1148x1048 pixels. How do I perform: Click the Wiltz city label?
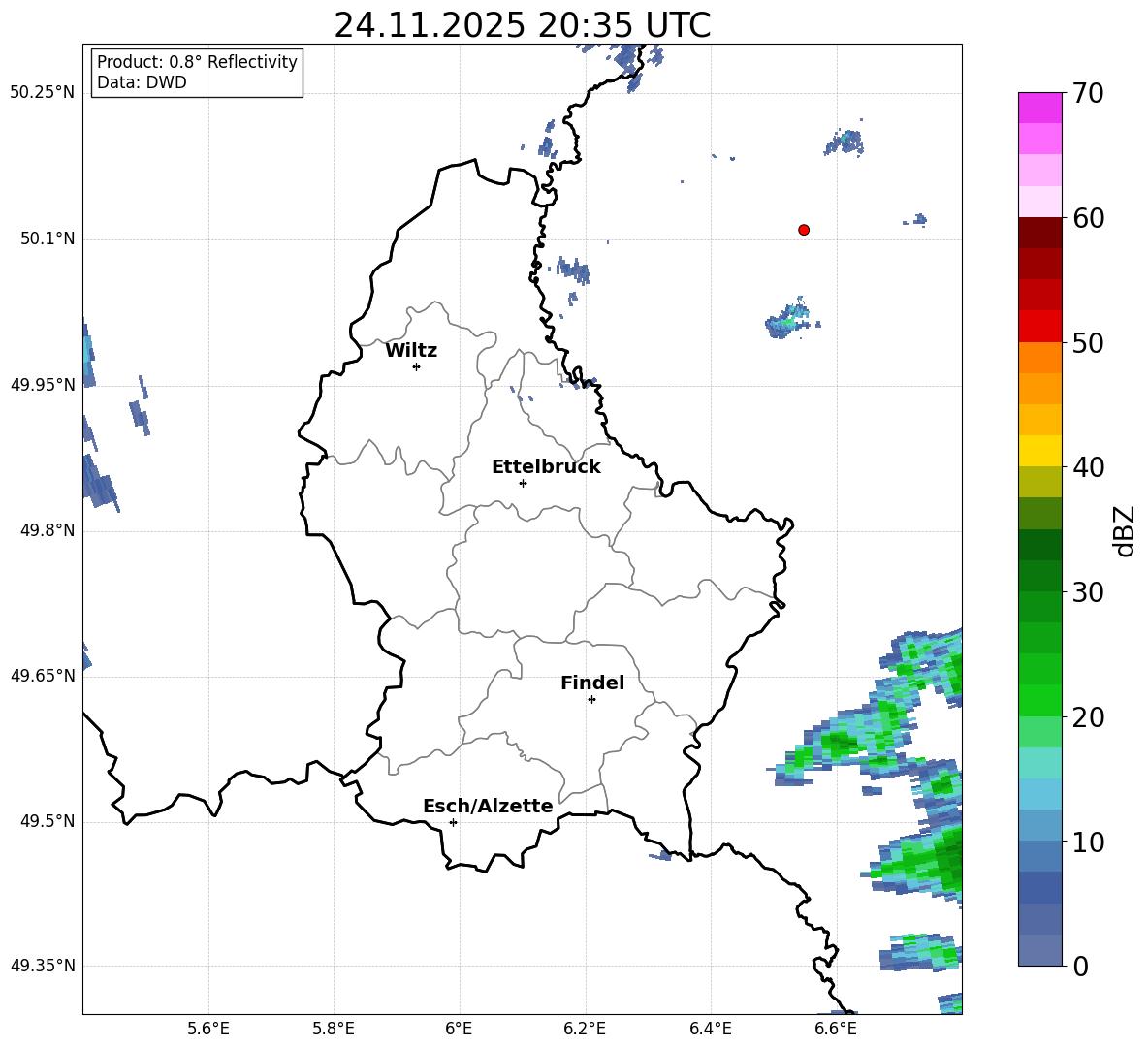coord(411,351)
